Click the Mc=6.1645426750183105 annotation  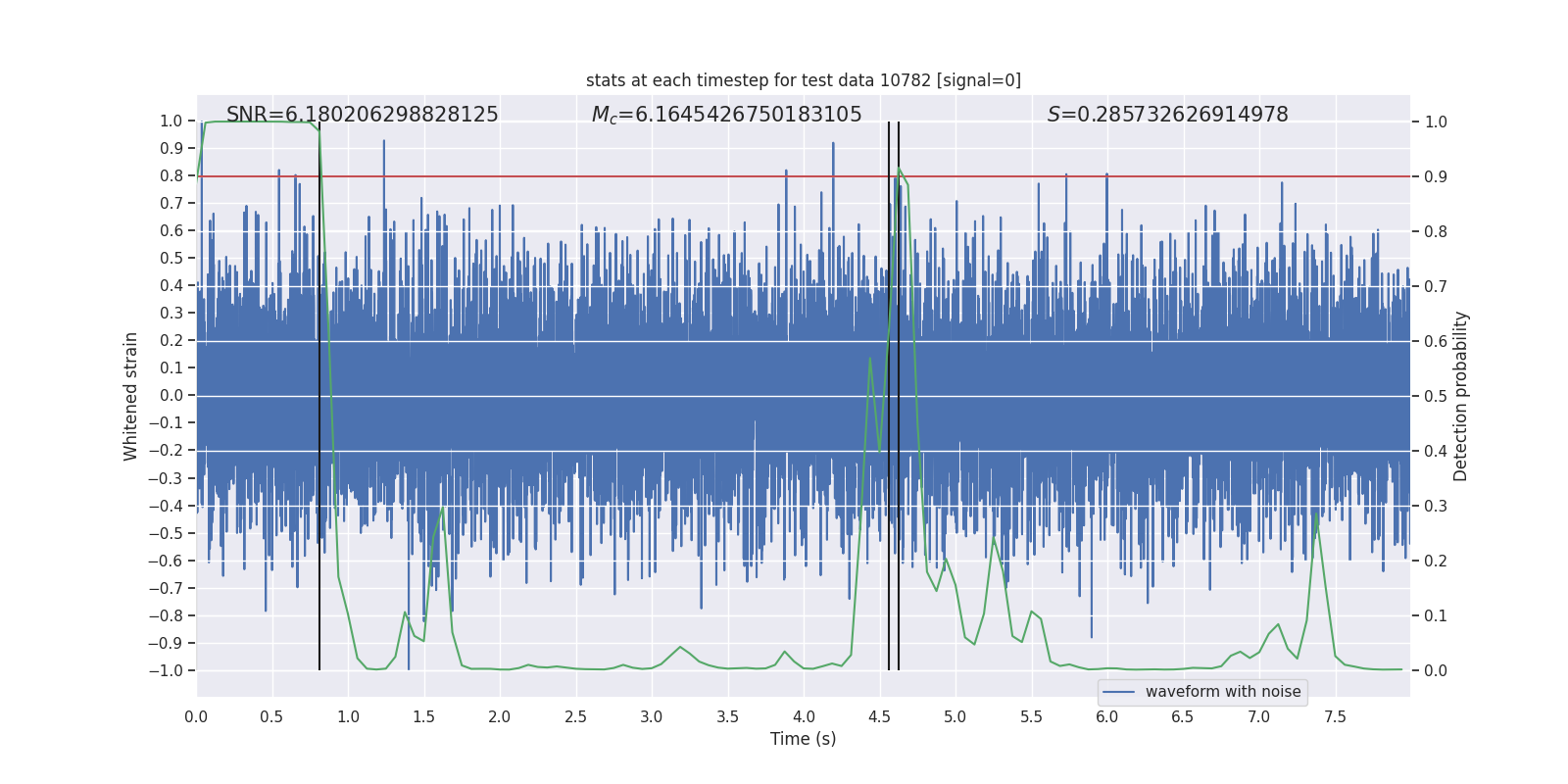726,115
